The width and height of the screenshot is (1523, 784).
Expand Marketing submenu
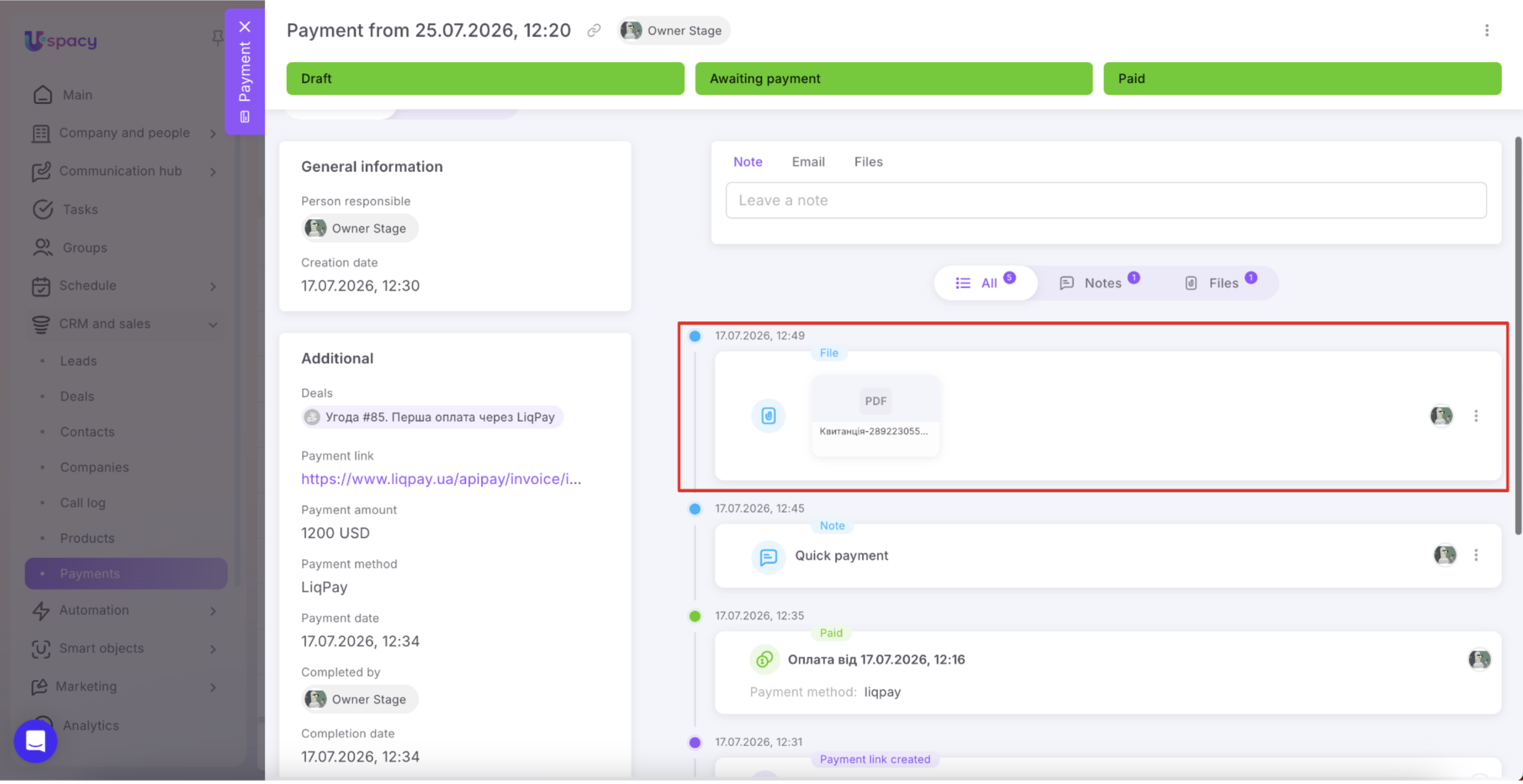pos(213,687)
